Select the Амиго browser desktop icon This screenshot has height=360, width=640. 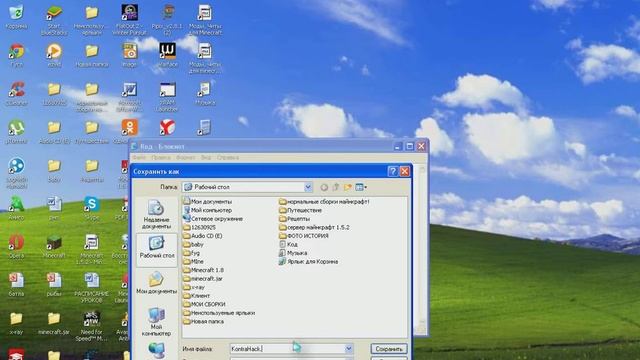(16, 208)
